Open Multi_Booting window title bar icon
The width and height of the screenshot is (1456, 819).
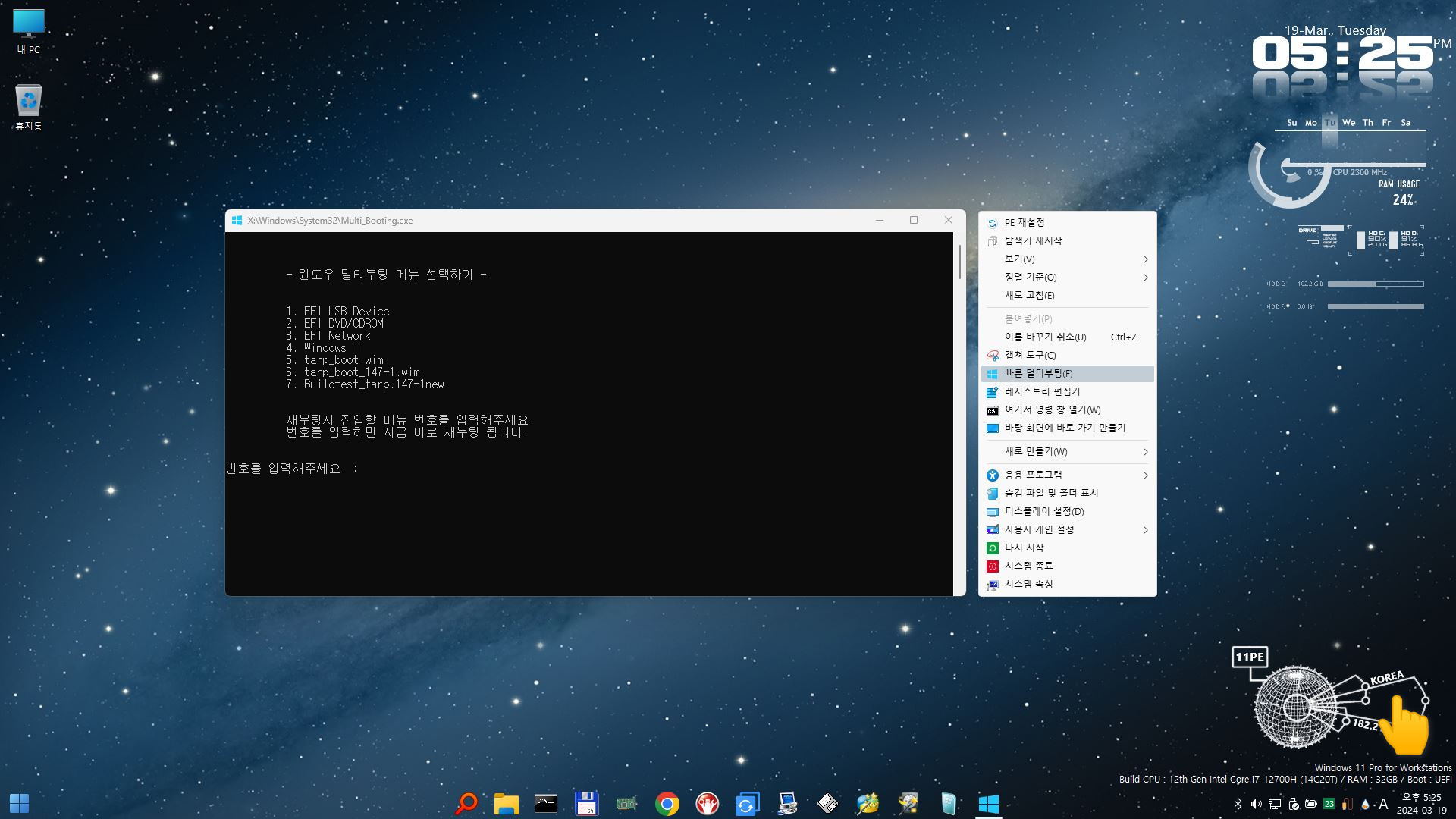pos(237,220)
